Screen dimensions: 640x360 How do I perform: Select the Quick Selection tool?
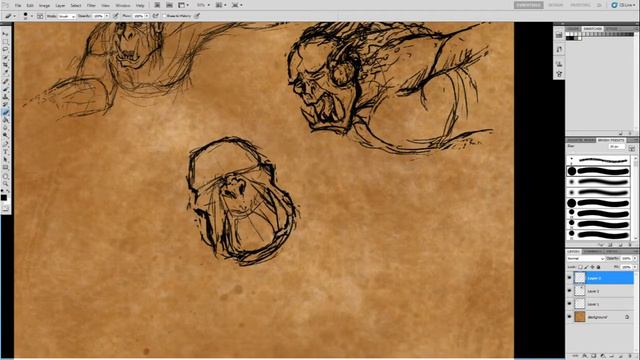click(6, 57)
